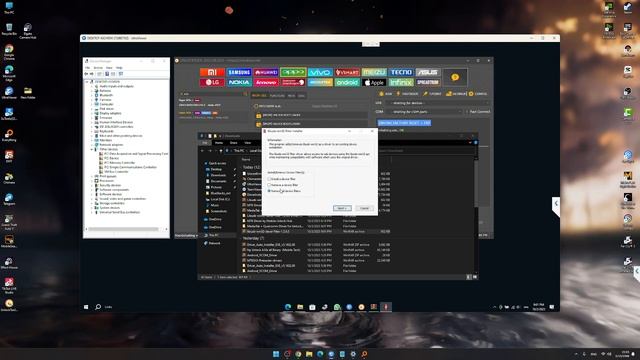The image size is (640, 360).
Task: Click Next in the filter installer dialog
Action: tap(342, 208)
